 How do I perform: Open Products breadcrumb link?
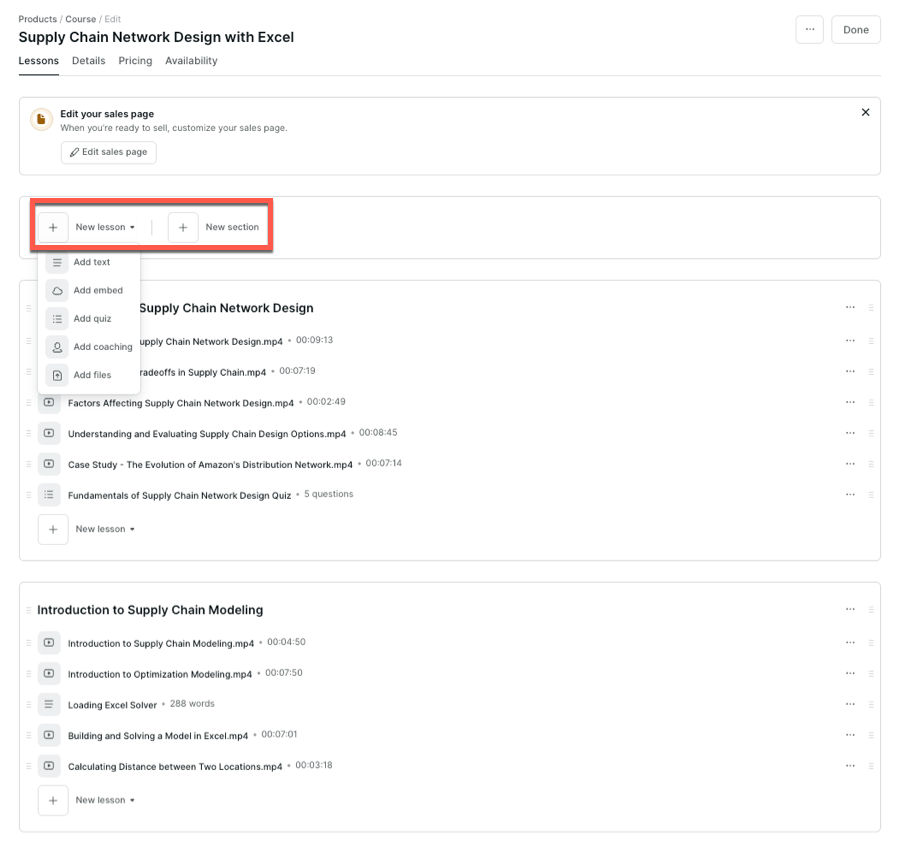click(x=37, y=19)
